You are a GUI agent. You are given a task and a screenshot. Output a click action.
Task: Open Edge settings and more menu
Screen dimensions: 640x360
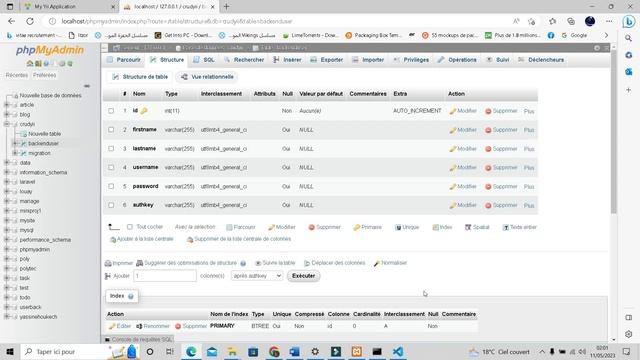coord(609,21)
